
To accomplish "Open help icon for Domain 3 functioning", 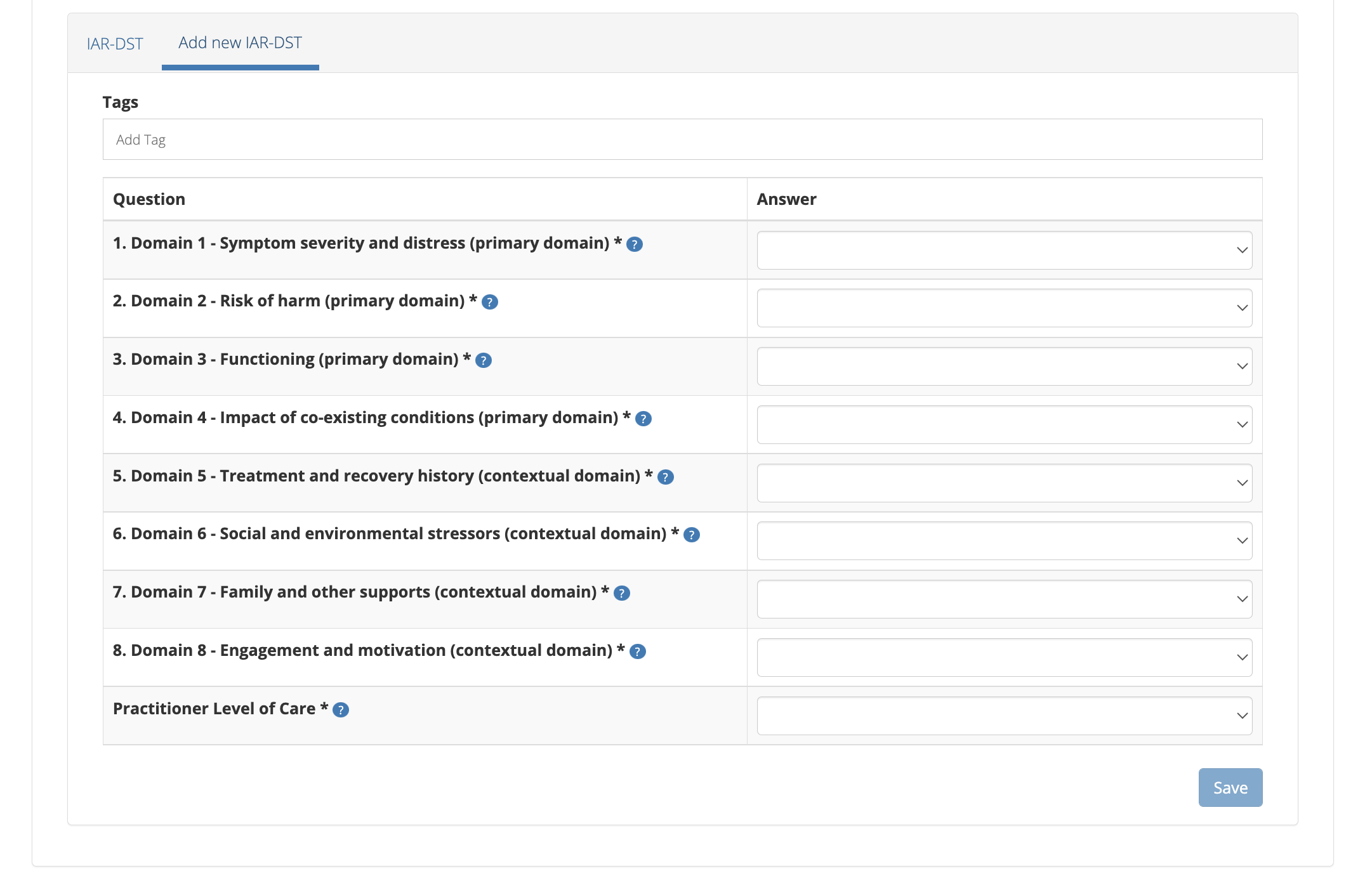I will pyautogui.click(x=484, y=360).
